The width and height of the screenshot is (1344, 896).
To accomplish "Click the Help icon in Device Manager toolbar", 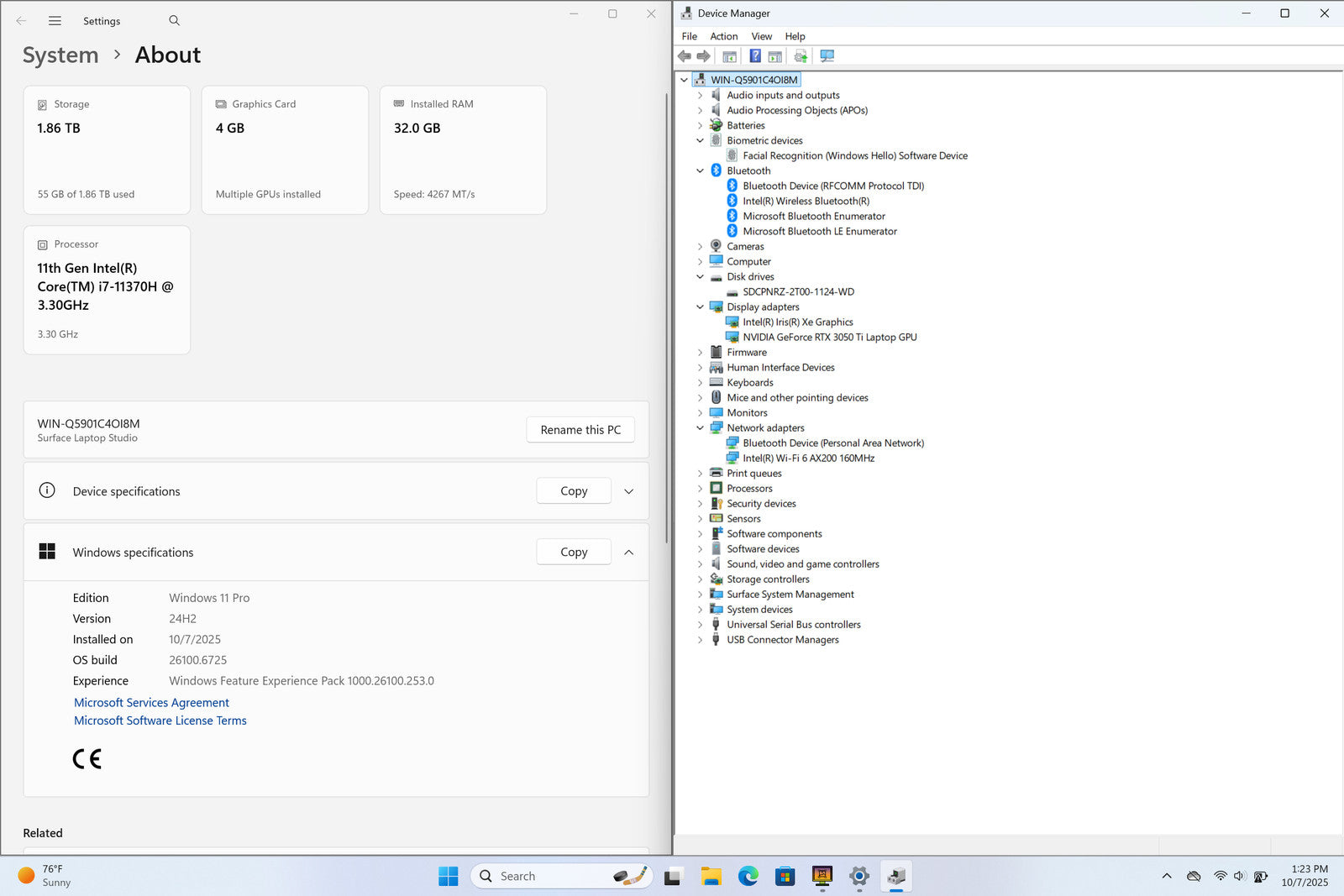I will [754, 56].
